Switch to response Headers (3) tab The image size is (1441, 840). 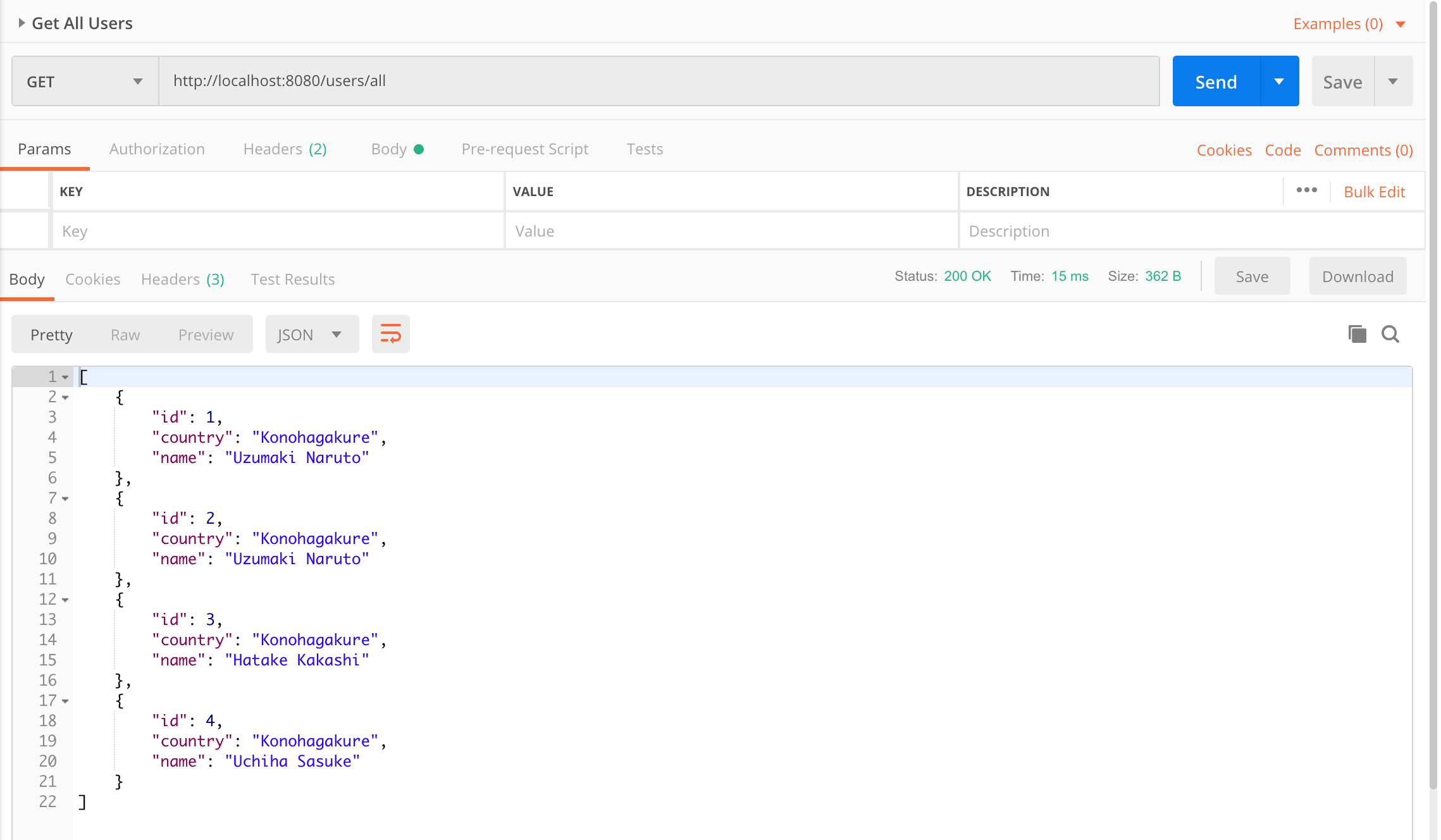(182, 280)
